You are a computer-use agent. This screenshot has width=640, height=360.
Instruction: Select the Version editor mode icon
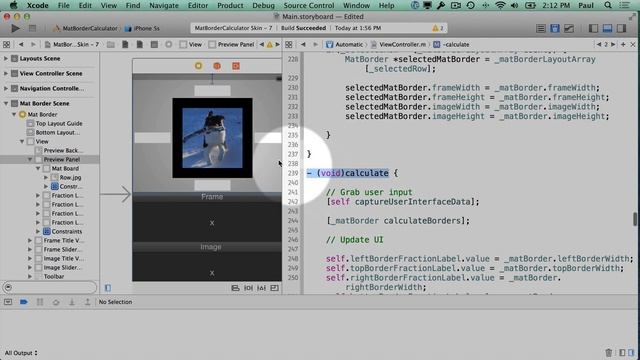pyautogui.click(x=569, y=28)
